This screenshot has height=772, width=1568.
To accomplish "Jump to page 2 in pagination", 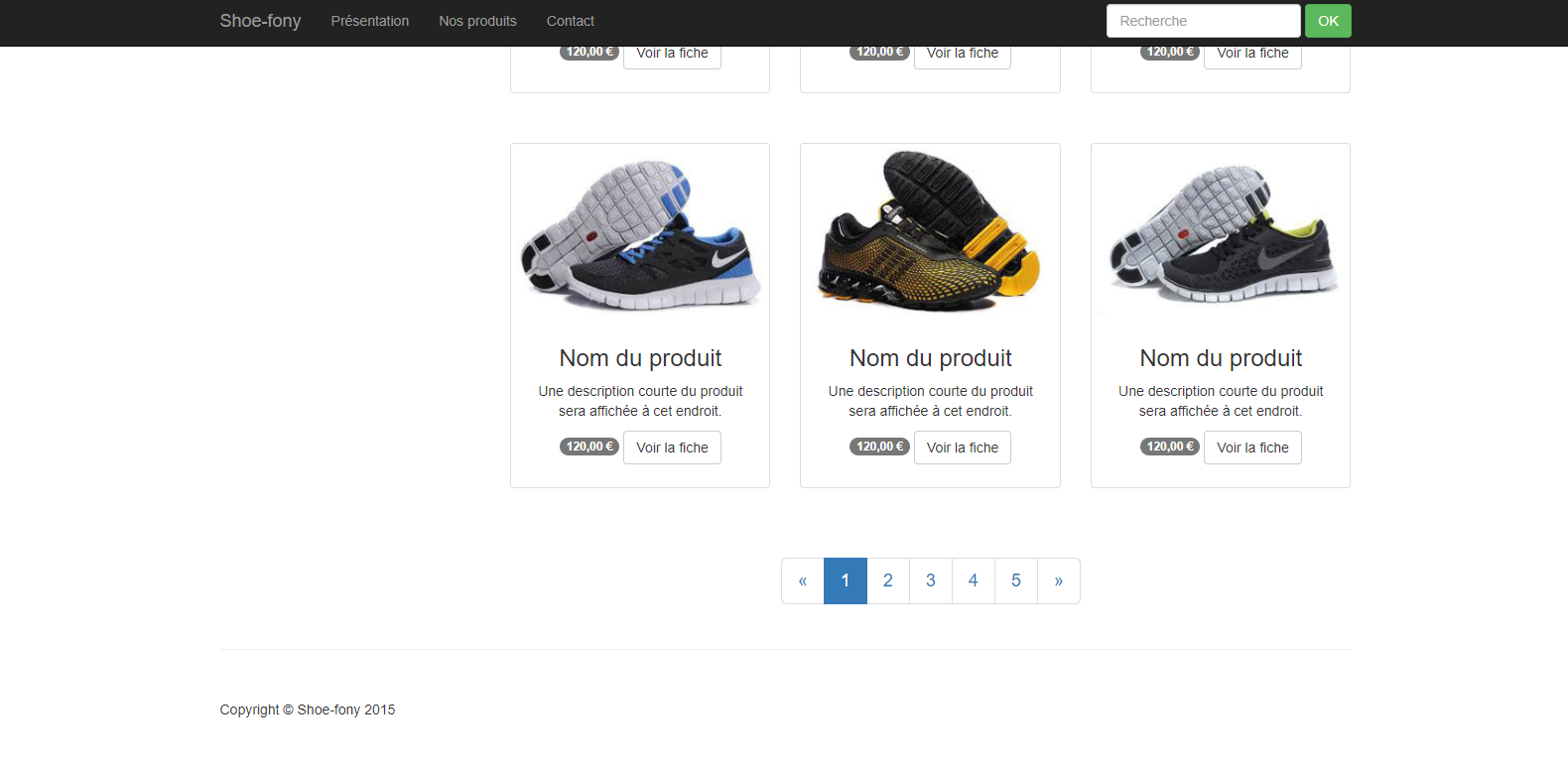I will (x=888, y=580).
